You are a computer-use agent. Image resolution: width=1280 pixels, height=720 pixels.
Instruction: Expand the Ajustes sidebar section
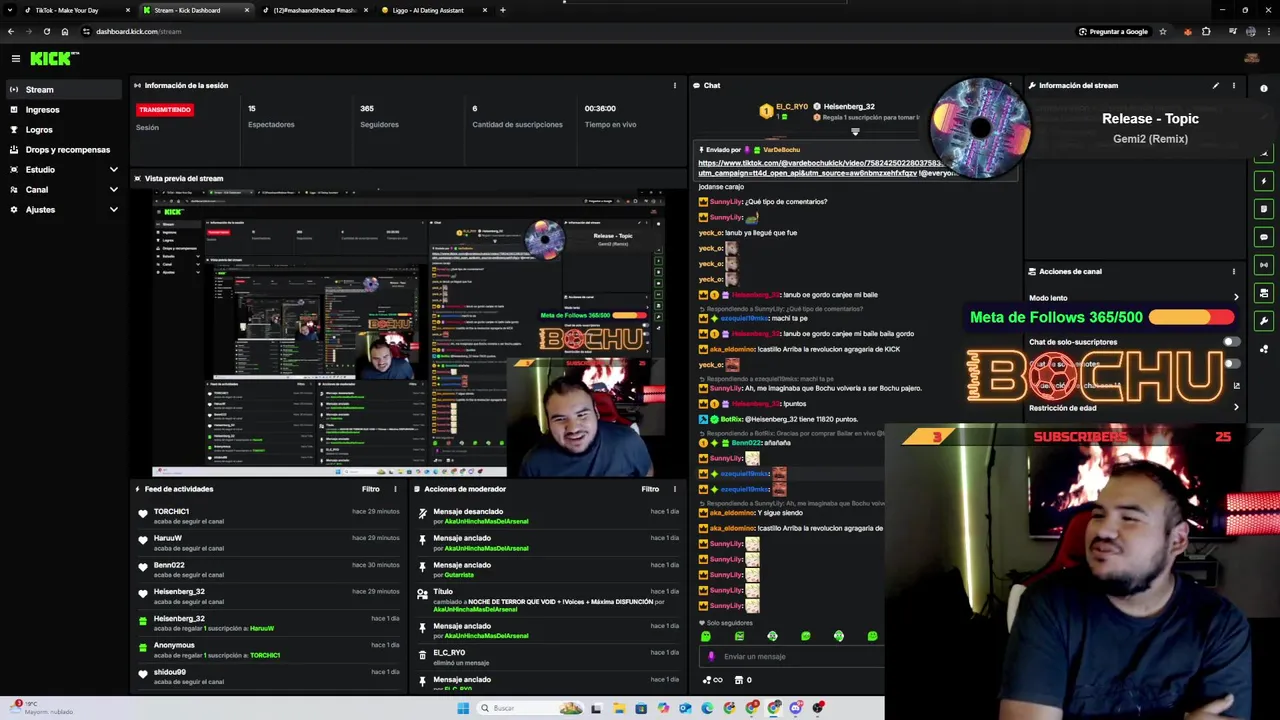113,209
